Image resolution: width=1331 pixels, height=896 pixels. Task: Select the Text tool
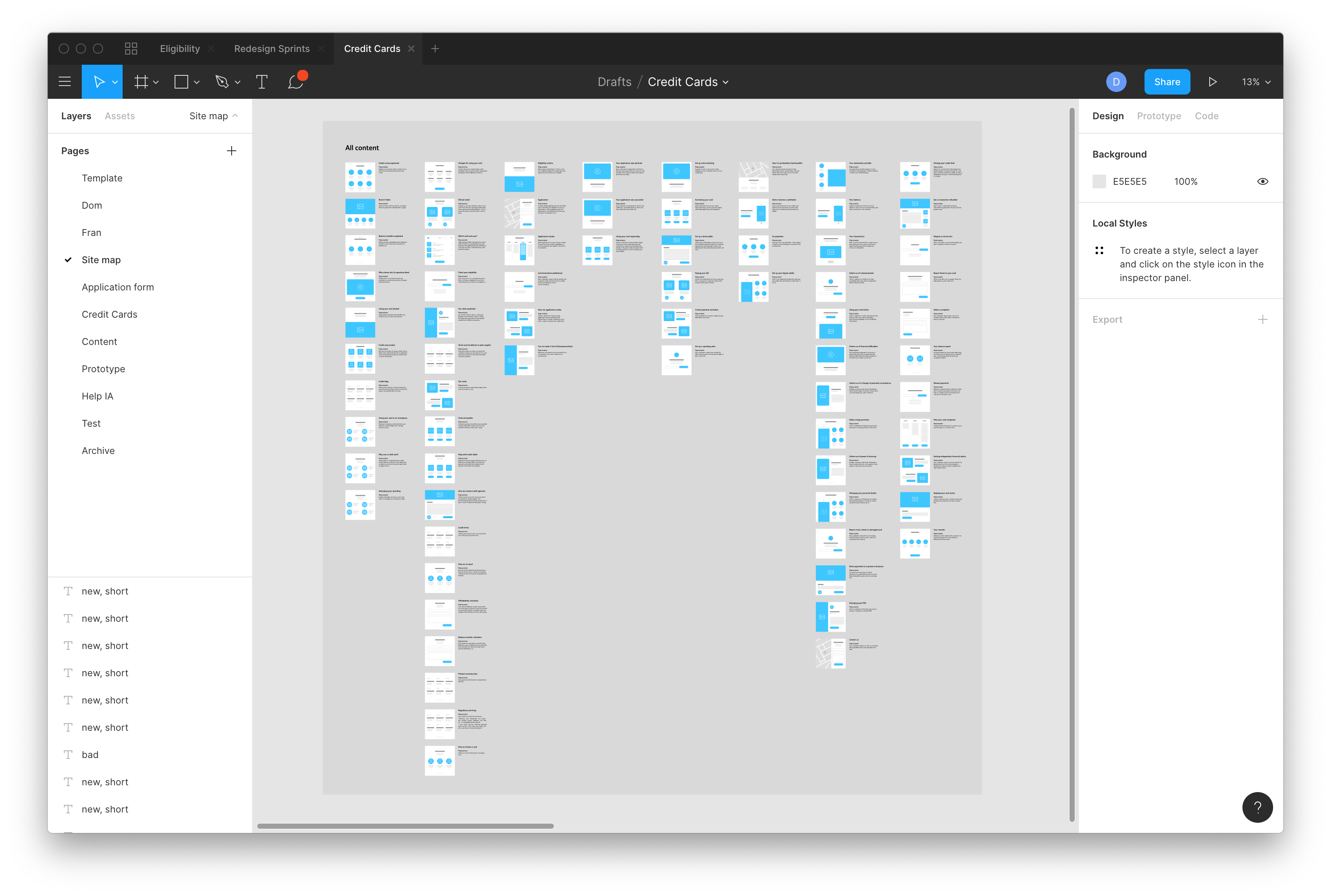[261, 82]
